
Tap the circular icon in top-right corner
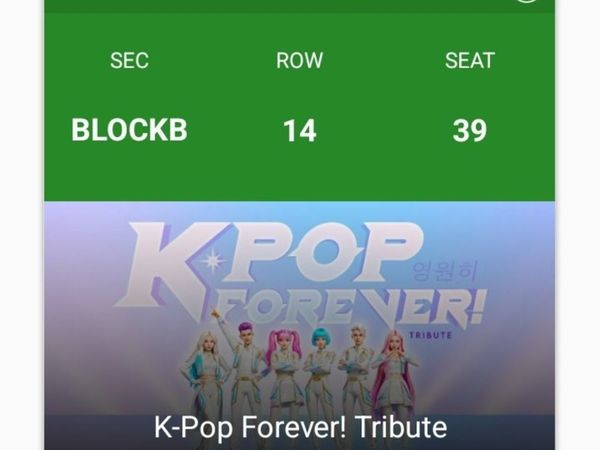point(526,2)
